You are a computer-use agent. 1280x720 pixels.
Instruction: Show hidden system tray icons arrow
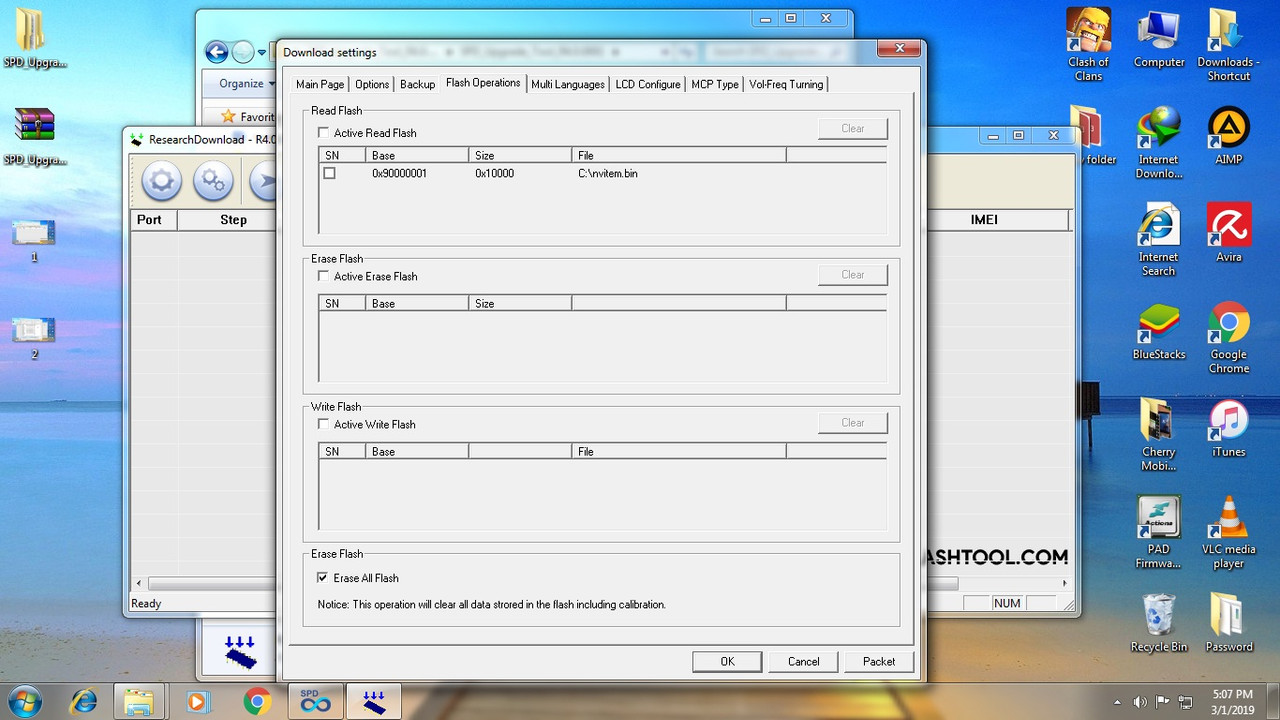coord(1118,702)
